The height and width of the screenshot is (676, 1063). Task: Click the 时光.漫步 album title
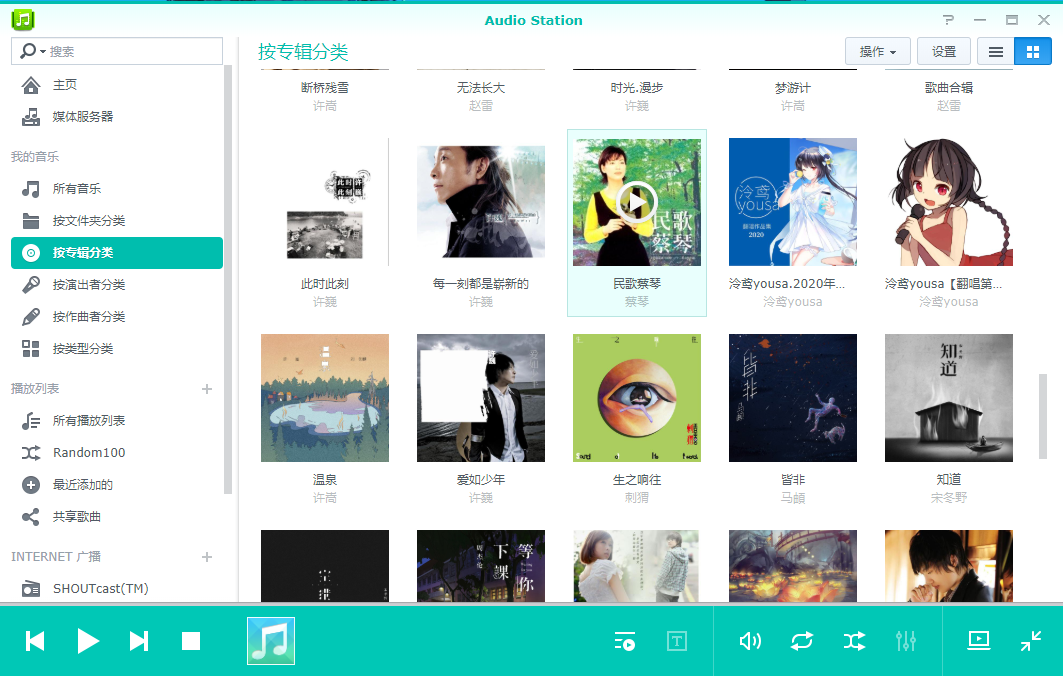637,87
